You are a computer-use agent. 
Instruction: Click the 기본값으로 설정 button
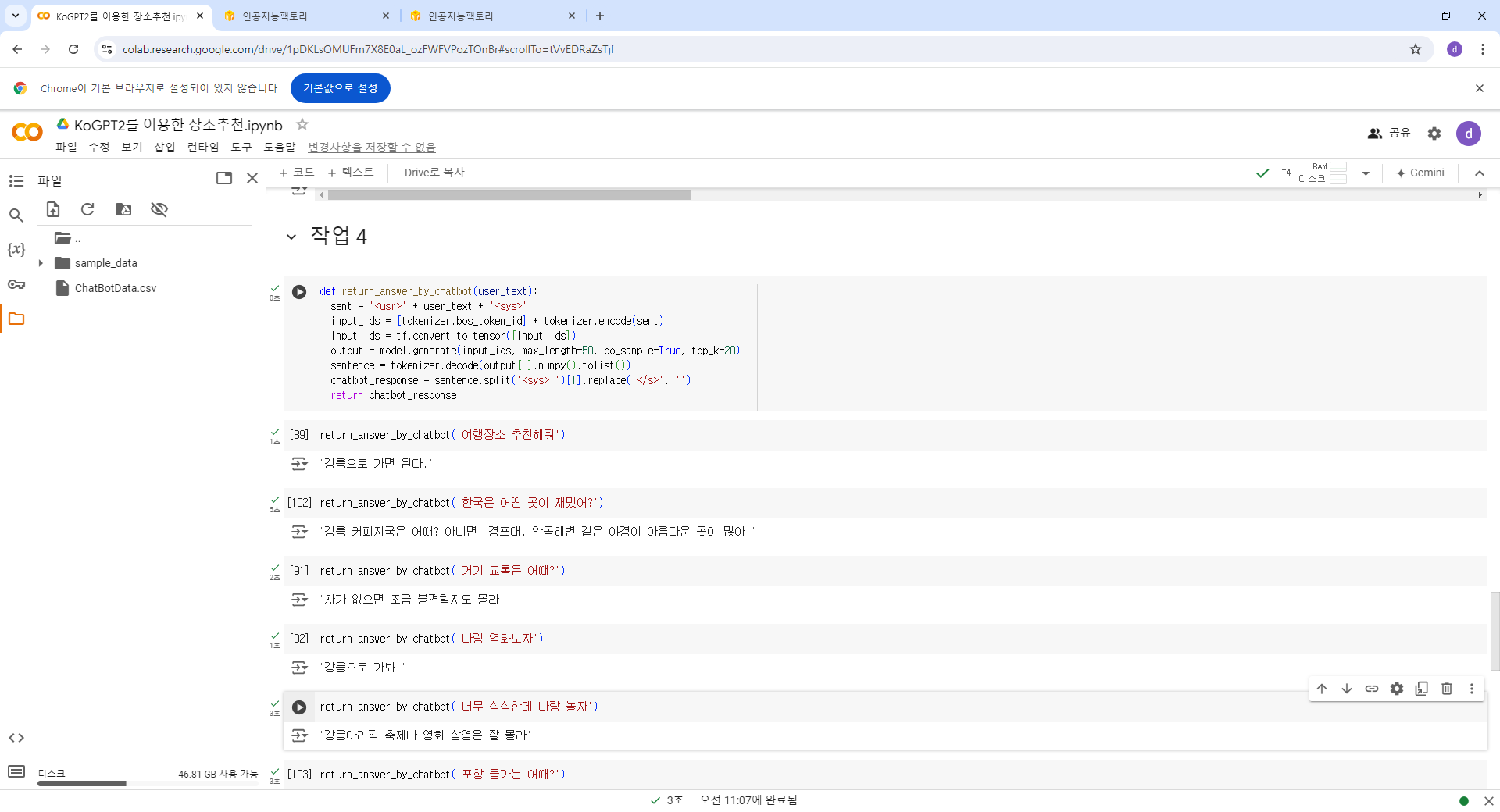[x=340, y=88]
